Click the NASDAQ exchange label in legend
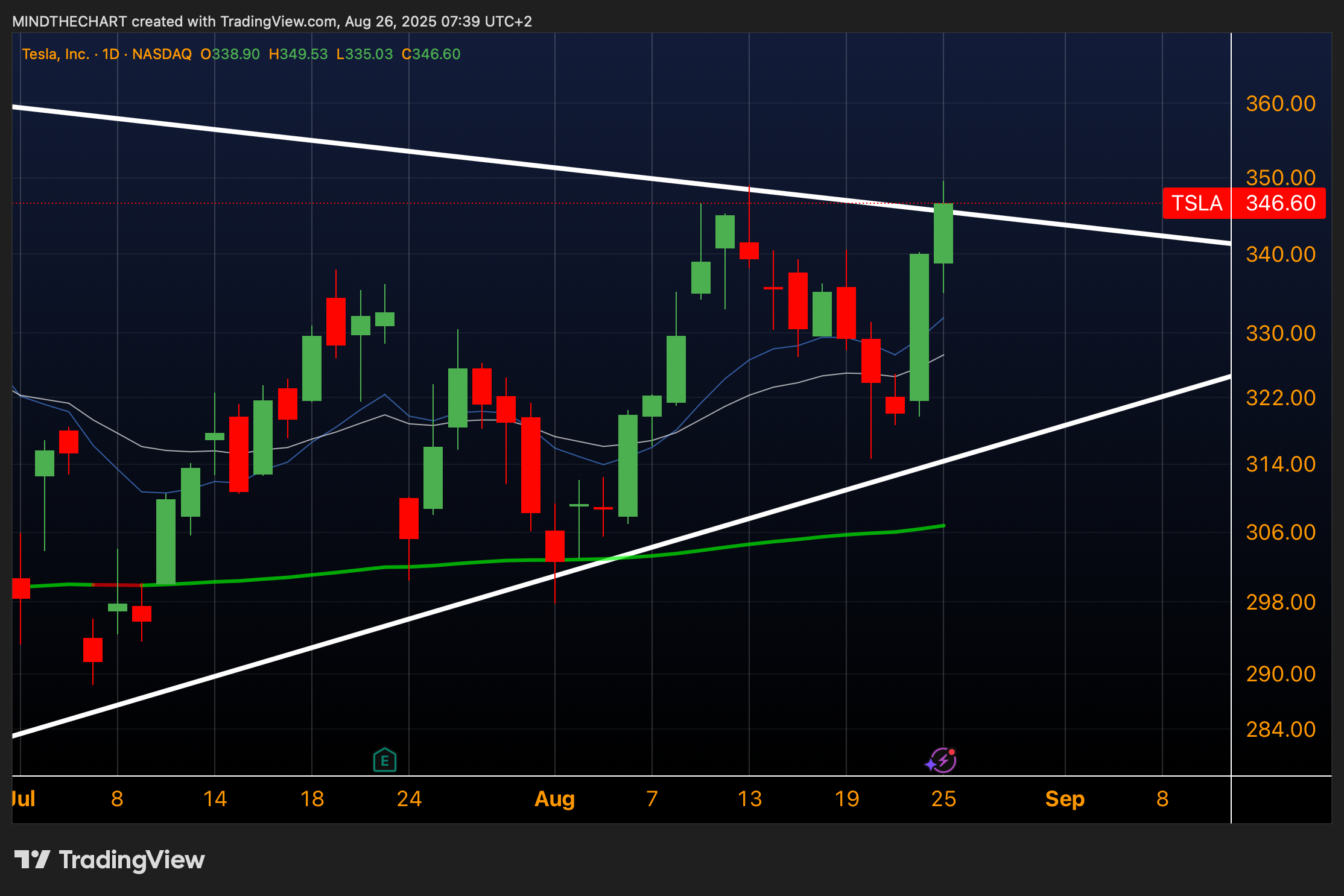 coord(162,54)
